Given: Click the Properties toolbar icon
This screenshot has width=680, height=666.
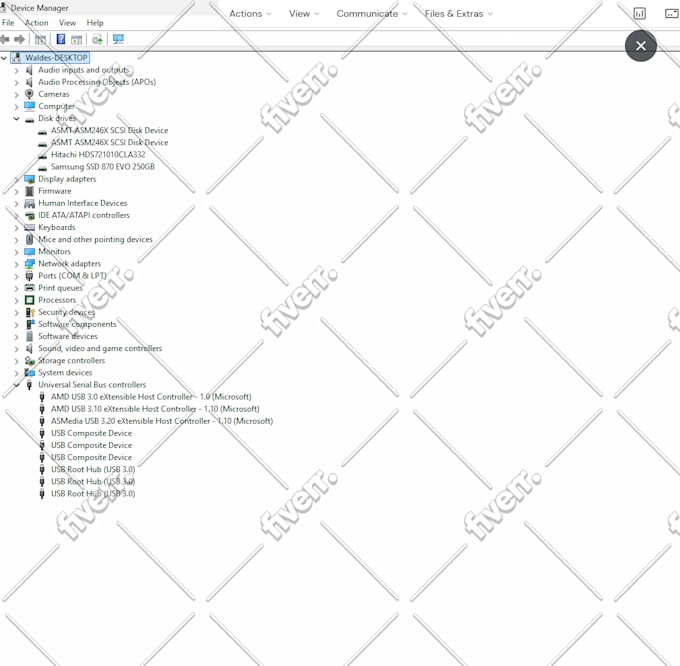Looking at the screenshot, I should (x=76, y=39).
